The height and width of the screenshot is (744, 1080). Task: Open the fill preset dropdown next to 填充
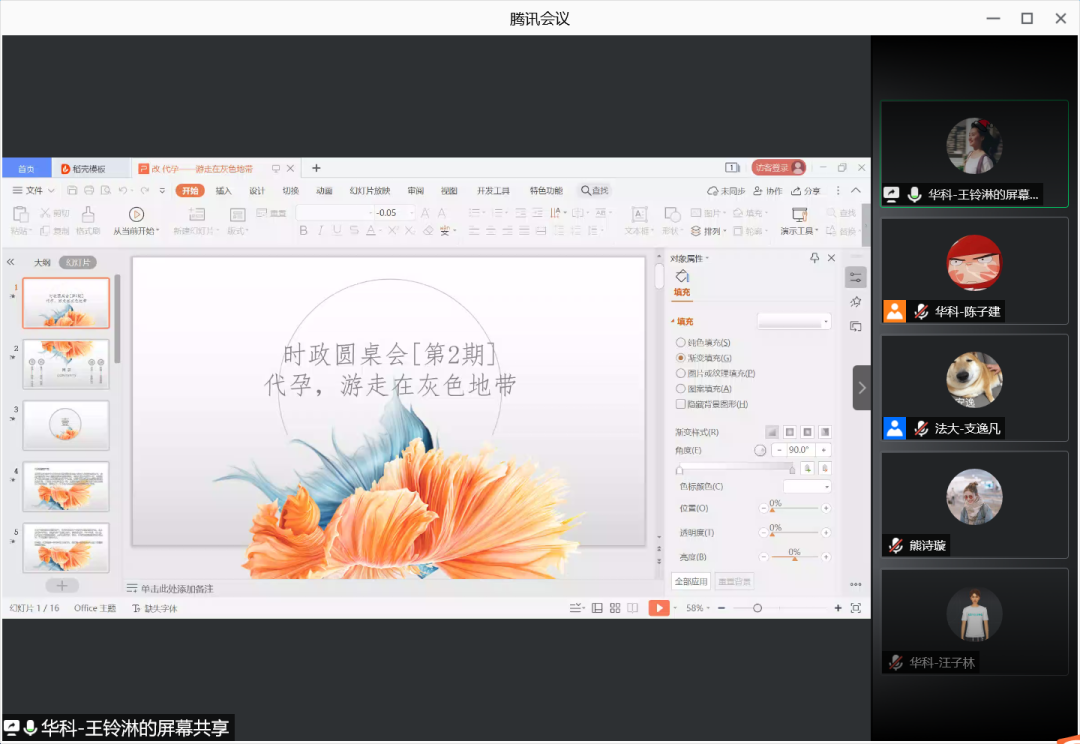tap(794, 322)
